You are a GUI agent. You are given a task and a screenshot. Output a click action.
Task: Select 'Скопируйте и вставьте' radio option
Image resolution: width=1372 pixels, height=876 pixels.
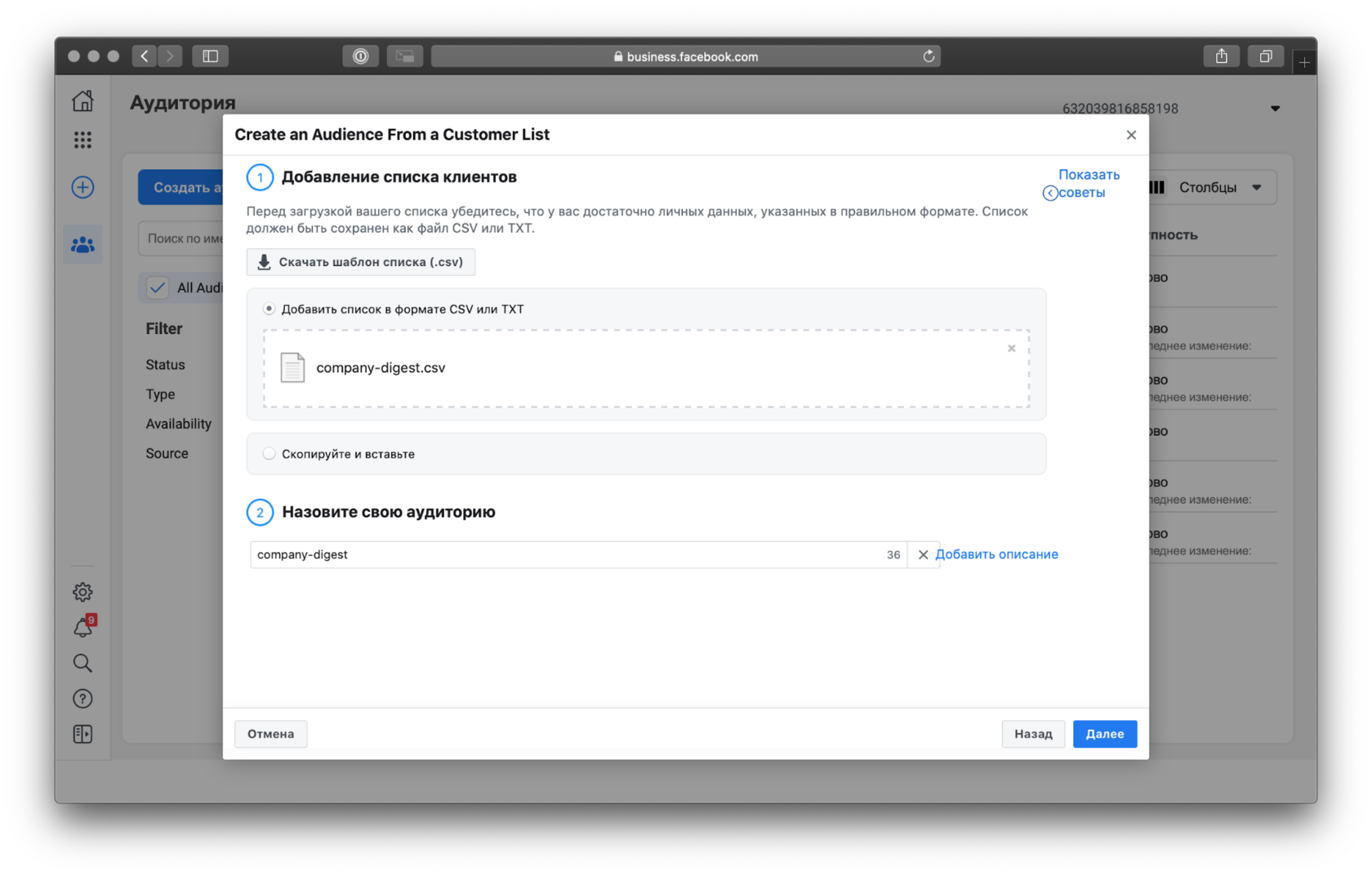click(x=269, y=453)
